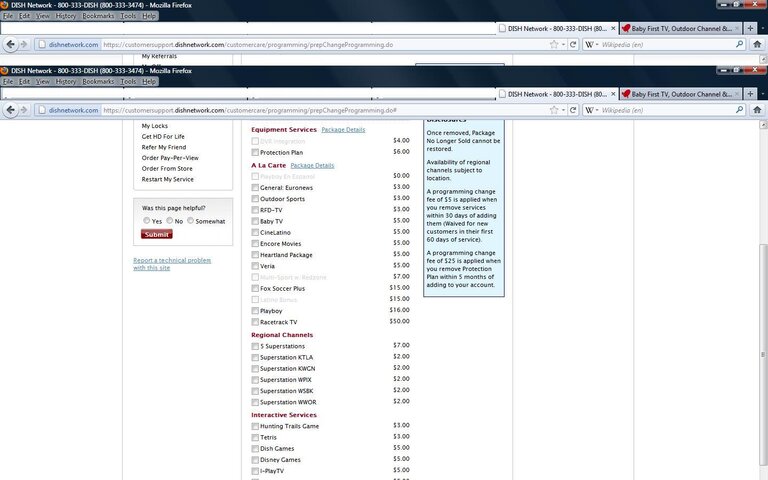Open a new tab with the plus button in the front window

tap(750, 94)
